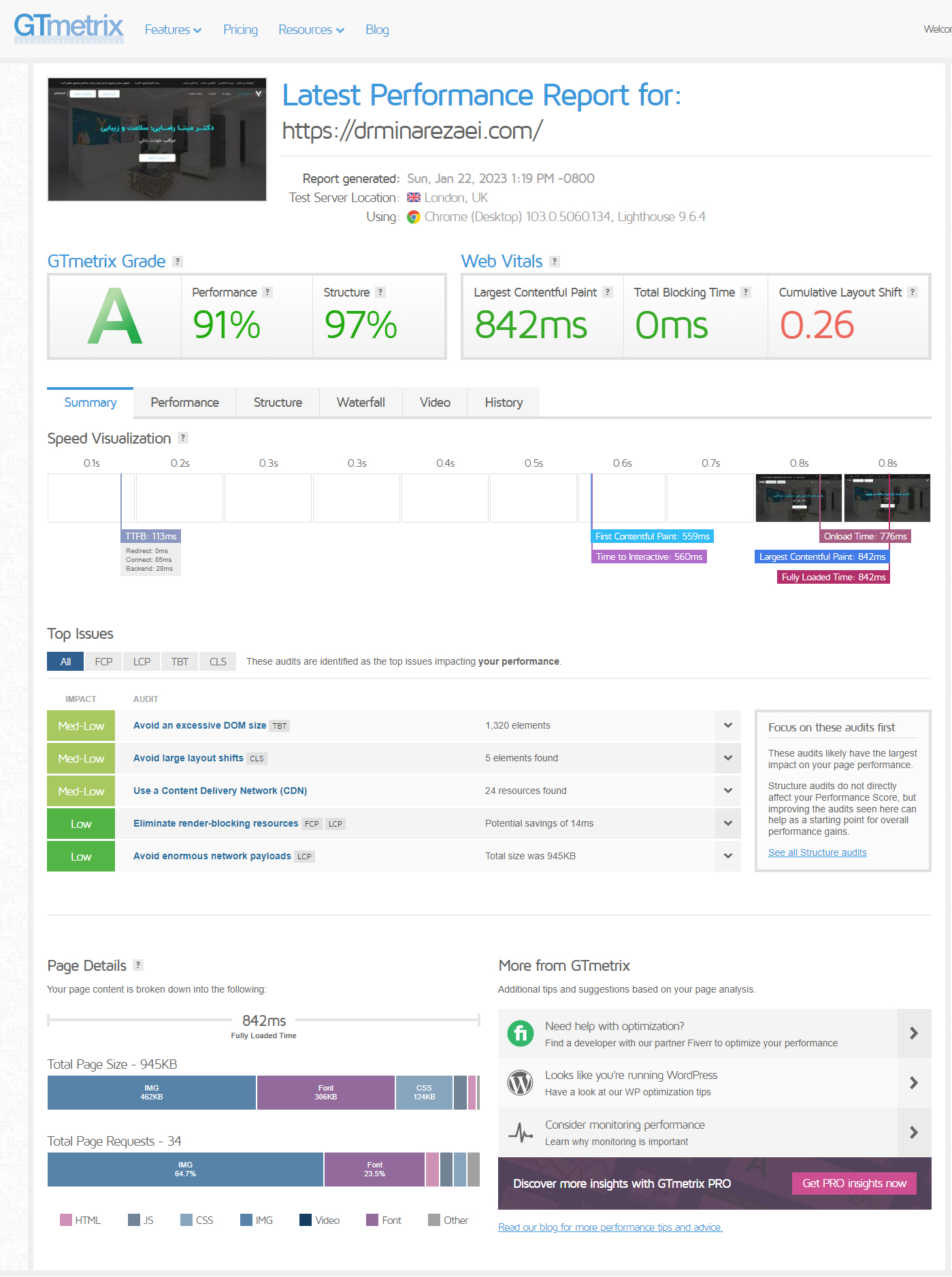The height and width of the screenshot is (1277, 952).
Task: Click Cumulative Layout Shift help icon
Action: 913,292
